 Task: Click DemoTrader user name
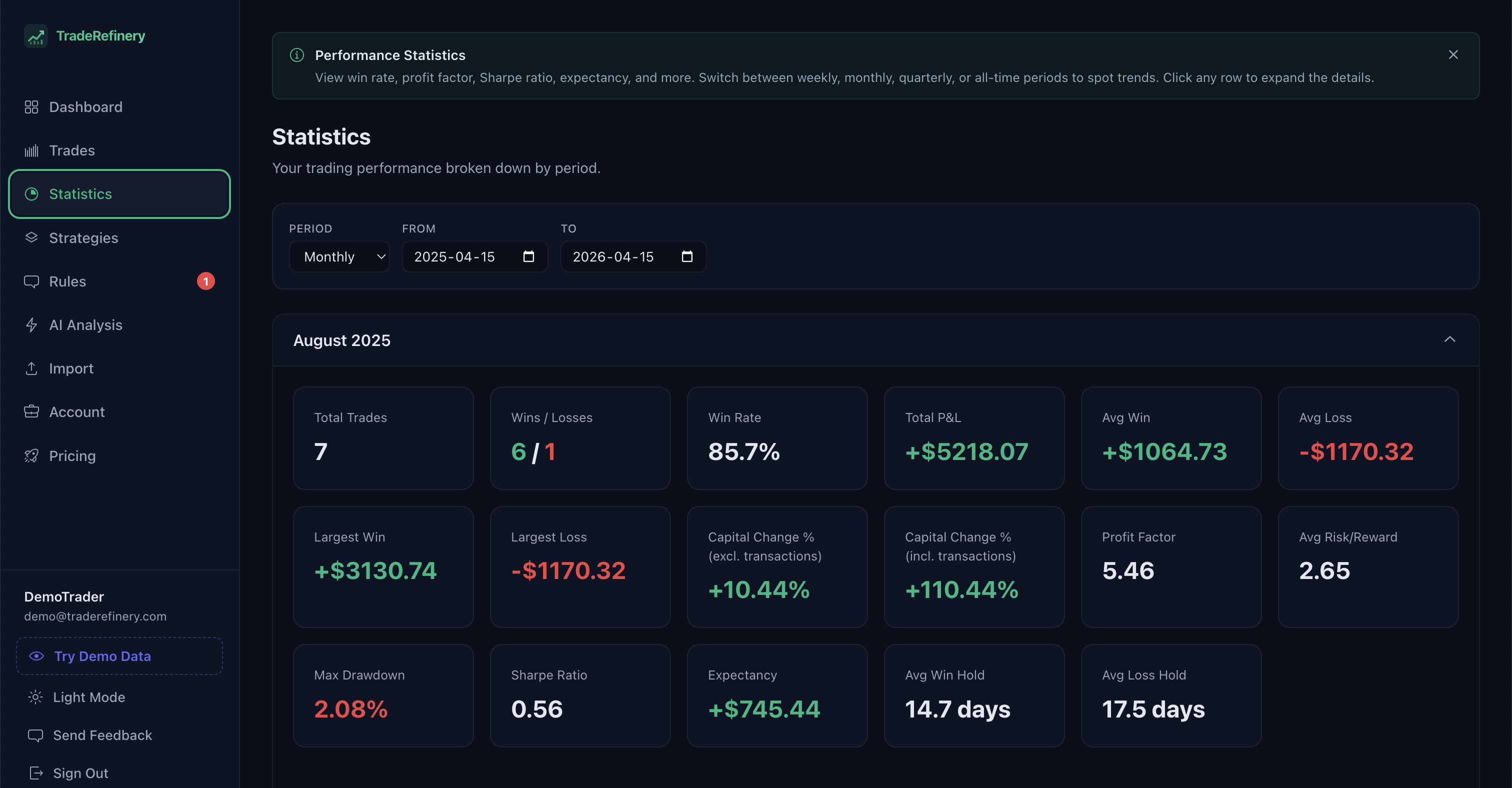pyautogui.click(x=64, y=596)
